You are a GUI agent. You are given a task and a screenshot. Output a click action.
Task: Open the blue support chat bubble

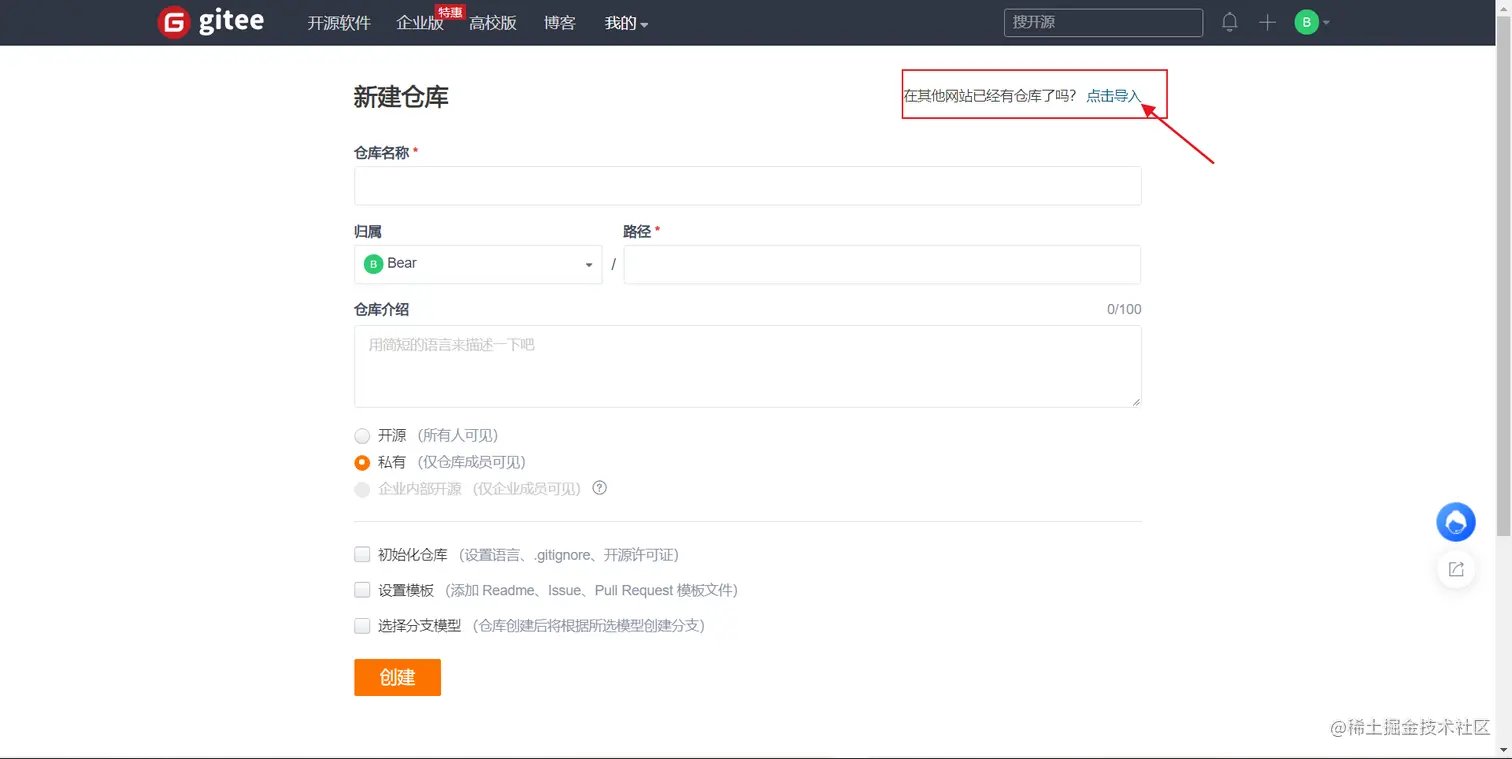tap(1456, 522)
